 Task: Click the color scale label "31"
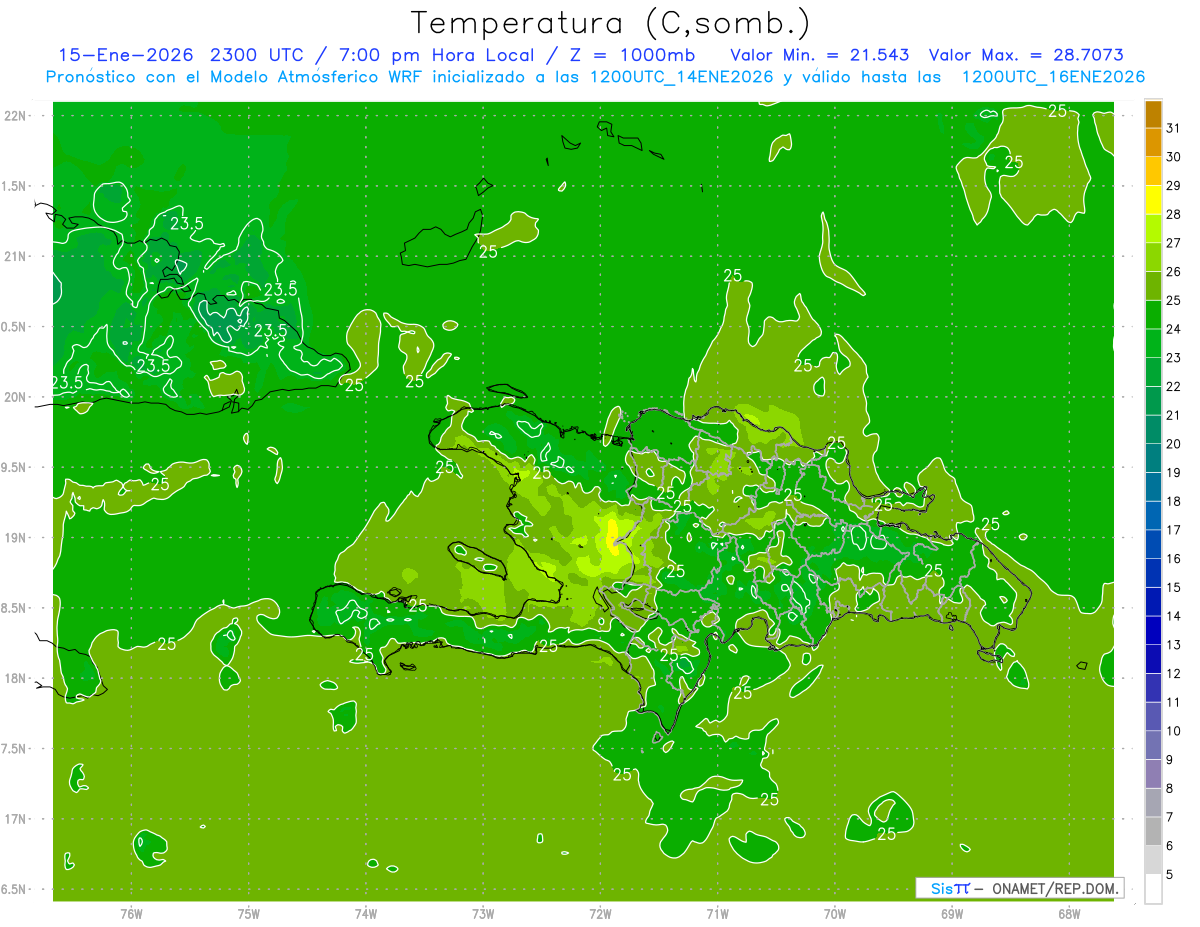click(x=1173, y=128)
